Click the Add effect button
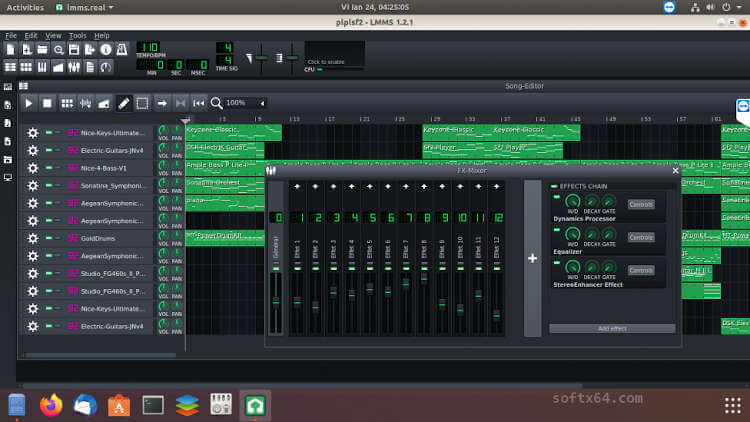750x422 pixels. pyautogui.click(x=612, y=329)
